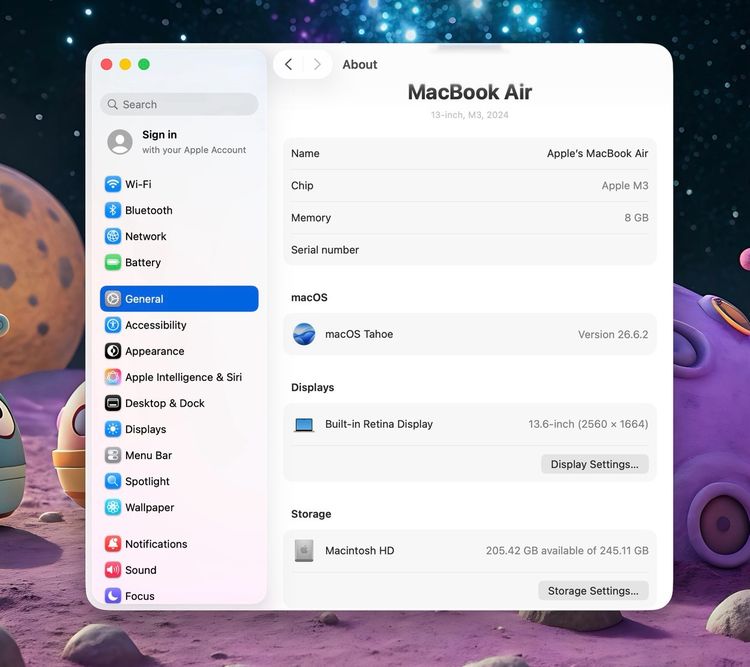Image resolution: width=750 pixels, height=667 pixels.
Task: Click the Macintosh HD text
Action: (360, 551)
